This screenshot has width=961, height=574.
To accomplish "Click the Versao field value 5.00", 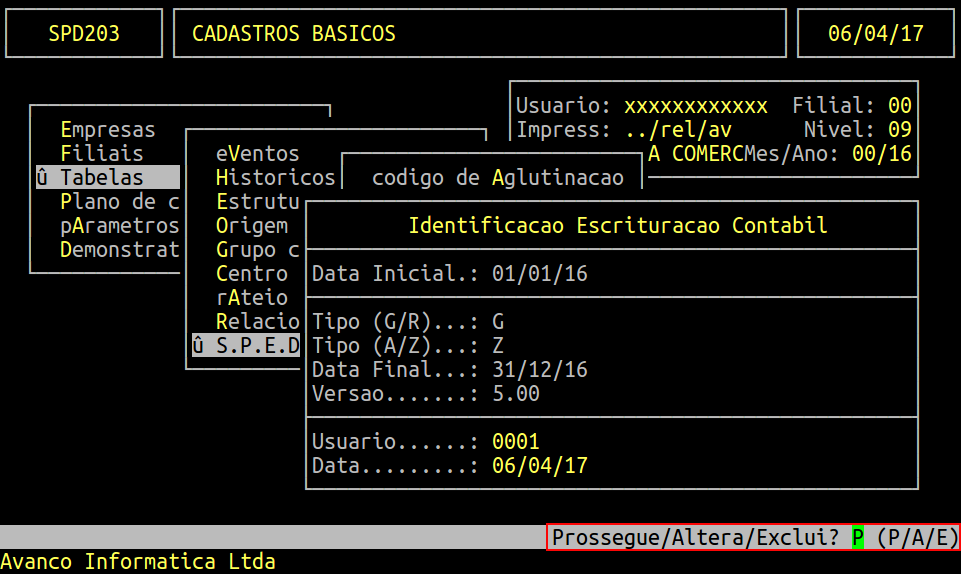I will point(516,394).
